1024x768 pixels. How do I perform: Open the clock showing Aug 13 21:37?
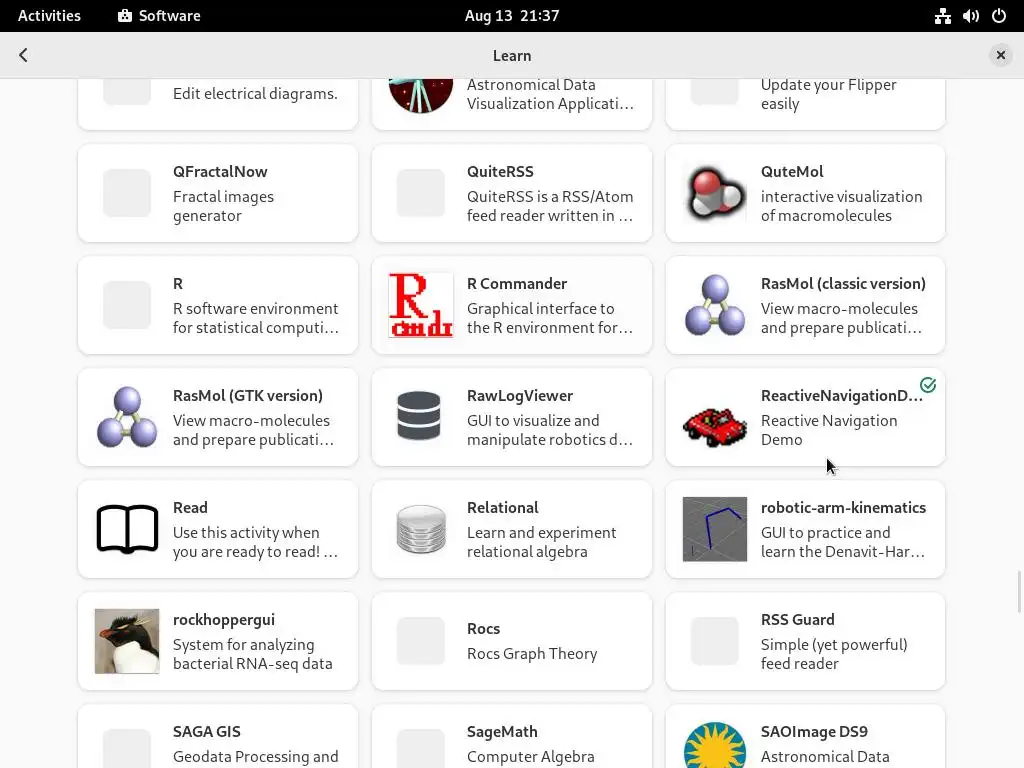pyautogui.click(x=512, y=16)
